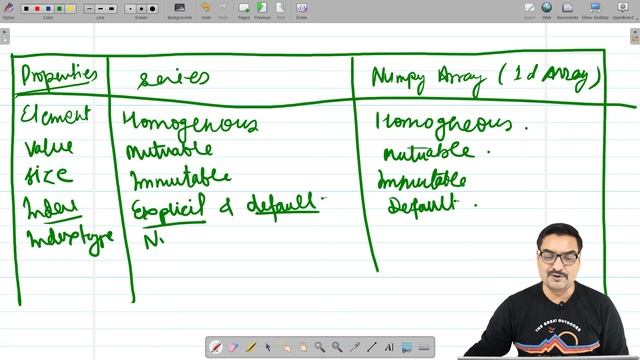The width and height of the screenshot is (640, 360).
Task: Expand the left side panel tab
Action: pos(4,36)
